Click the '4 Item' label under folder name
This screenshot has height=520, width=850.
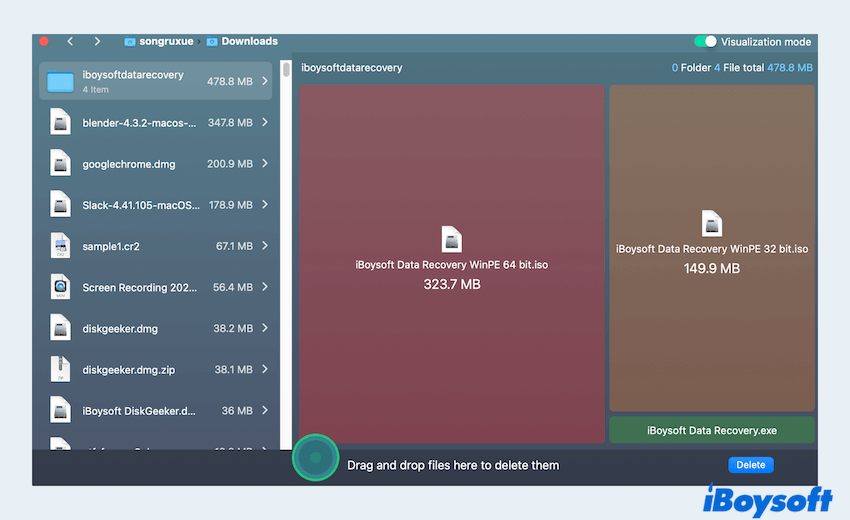tap(95, 90)
